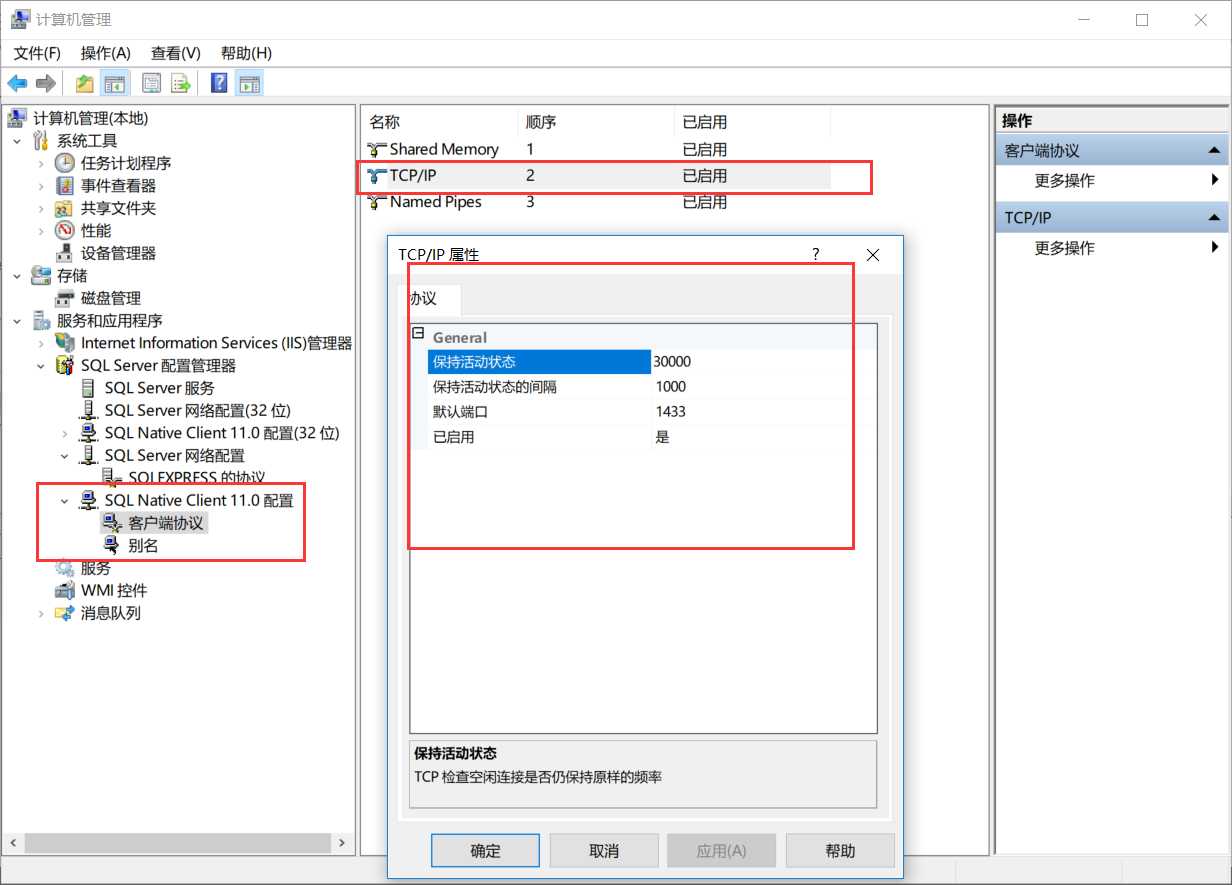Screen dimensions: 1232x885
Task: Click the Back arrow in the toolbar
Action: pos(17,83)
